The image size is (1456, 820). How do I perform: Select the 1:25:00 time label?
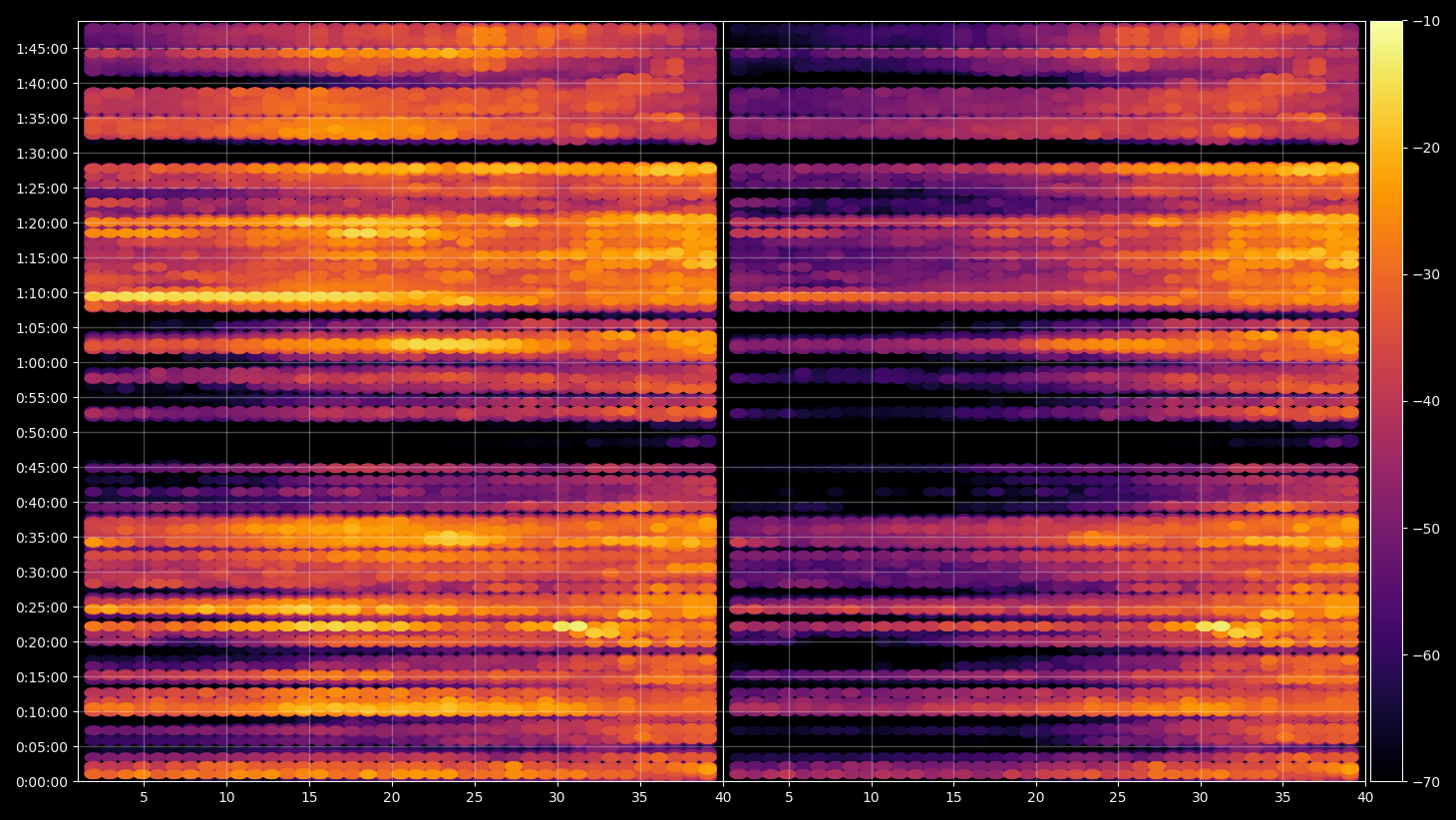(42, 189)
